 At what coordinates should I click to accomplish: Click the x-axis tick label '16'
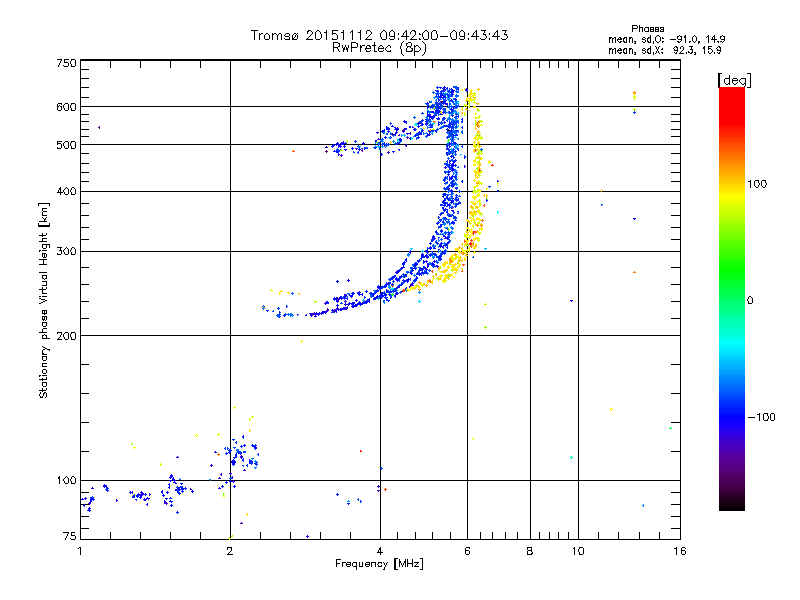pyautogui.click(x=680, y=552)
